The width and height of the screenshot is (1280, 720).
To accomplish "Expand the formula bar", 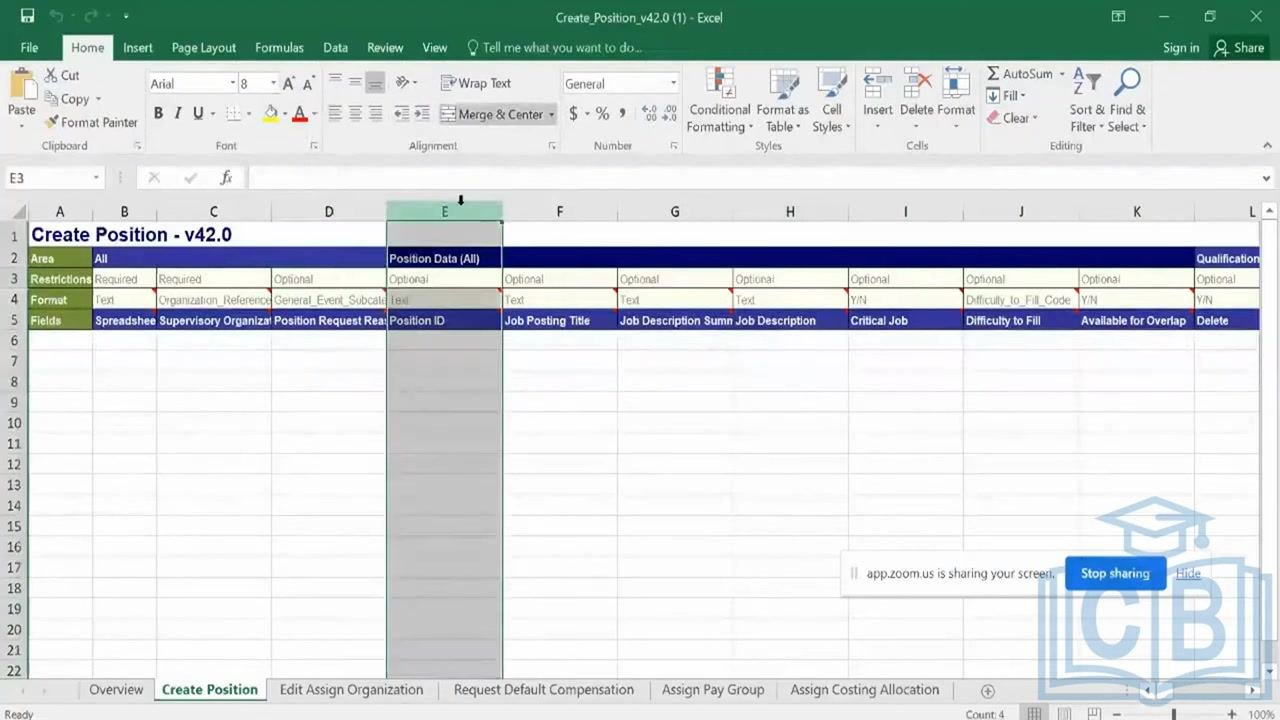I will pos(1267,178).
